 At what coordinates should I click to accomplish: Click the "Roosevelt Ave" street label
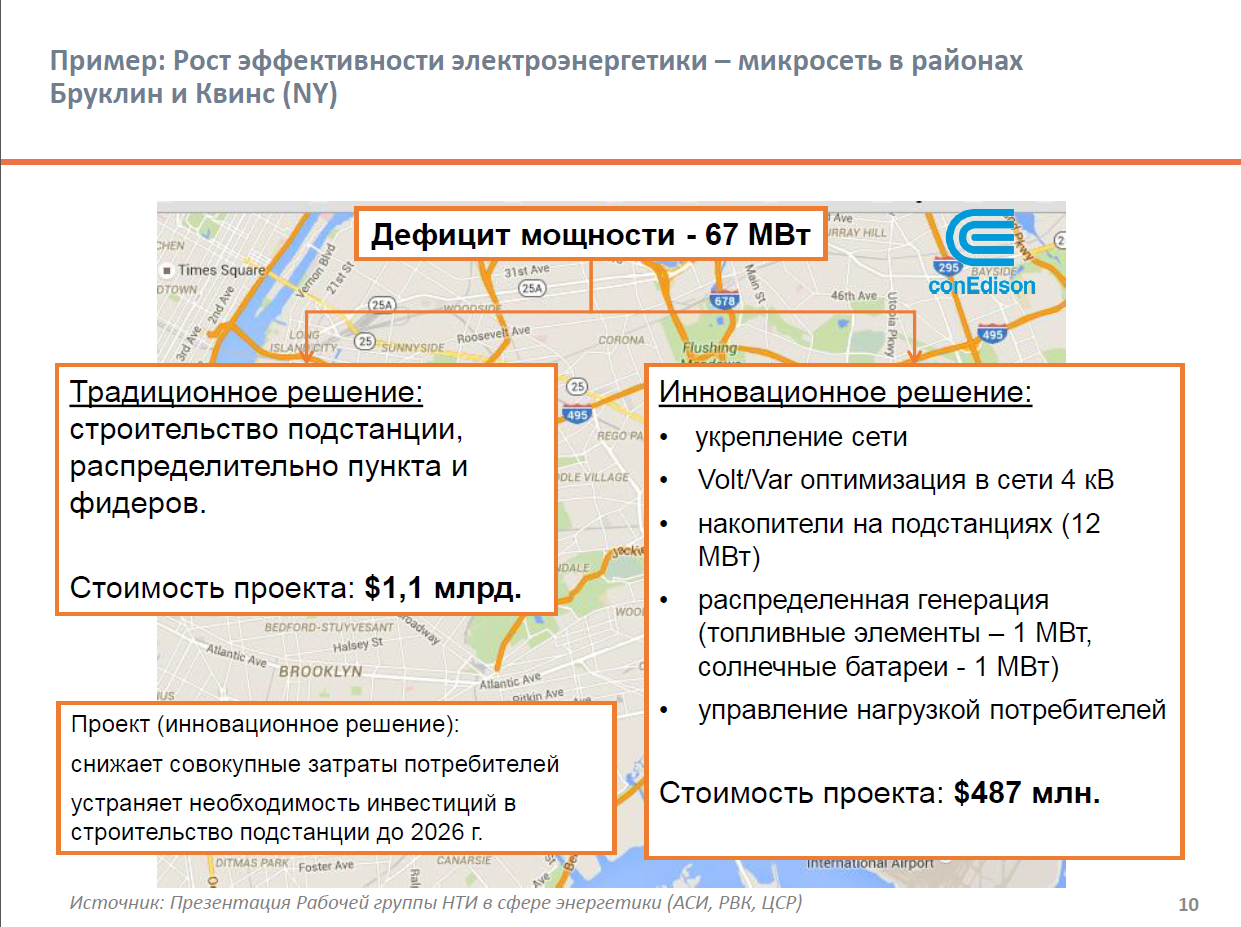[492, 336]
